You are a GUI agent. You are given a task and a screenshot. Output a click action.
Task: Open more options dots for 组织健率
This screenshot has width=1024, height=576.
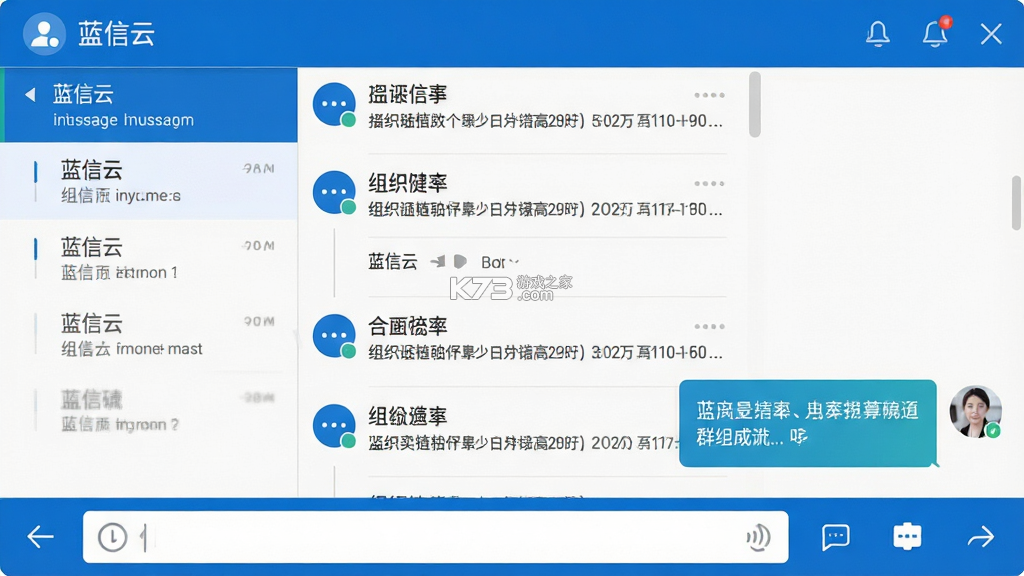(709, 184)
